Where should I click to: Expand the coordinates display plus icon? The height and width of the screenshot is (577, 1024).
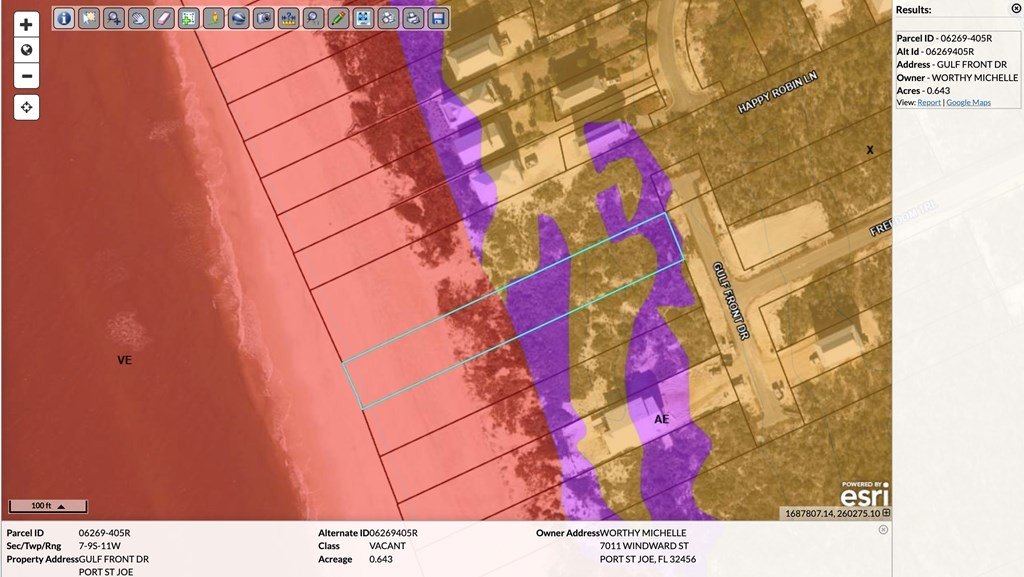click(x=886, y=513)
